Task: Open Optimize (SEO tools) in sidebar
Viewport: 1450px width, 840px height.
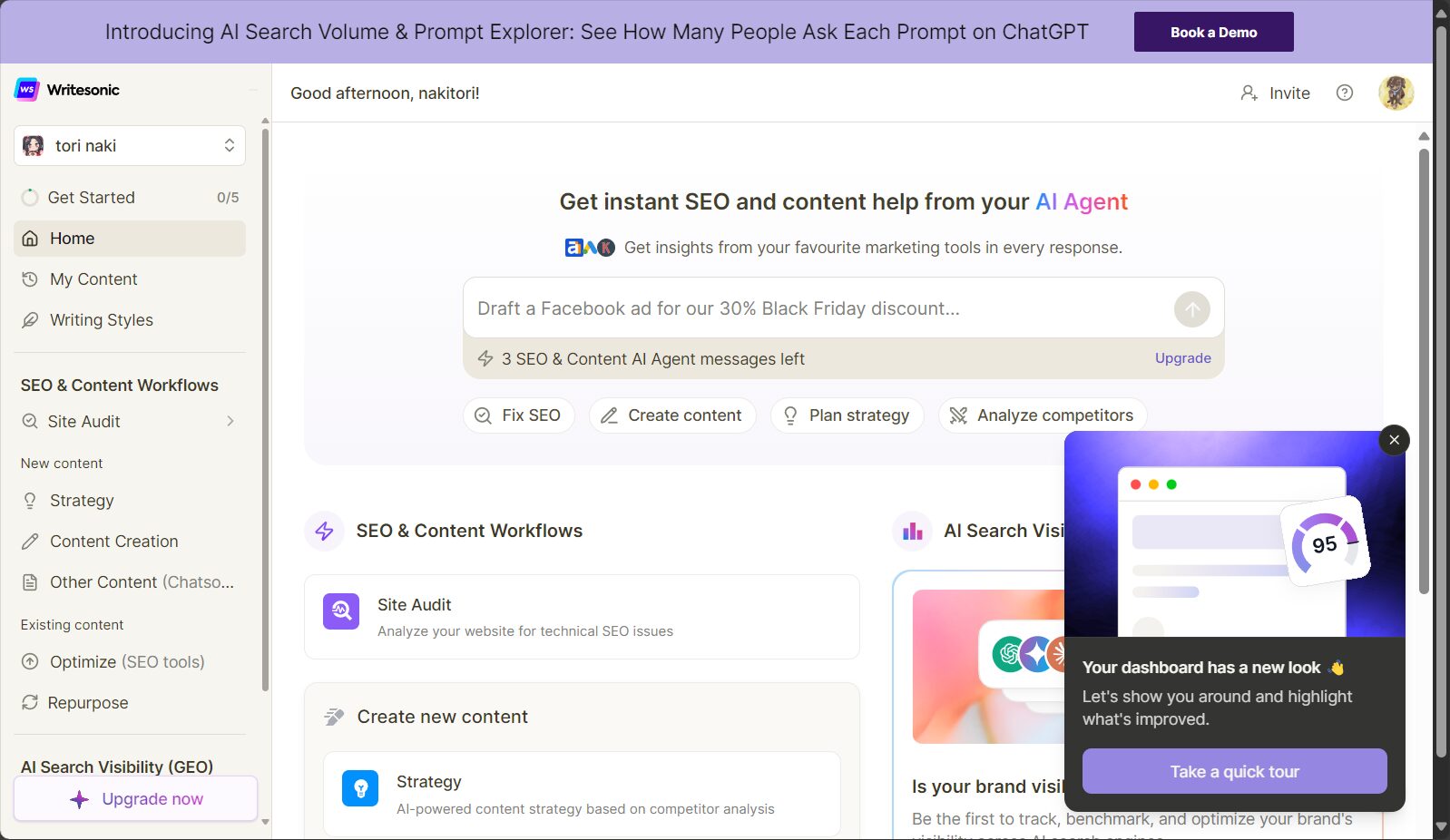Action: [130, 662]
